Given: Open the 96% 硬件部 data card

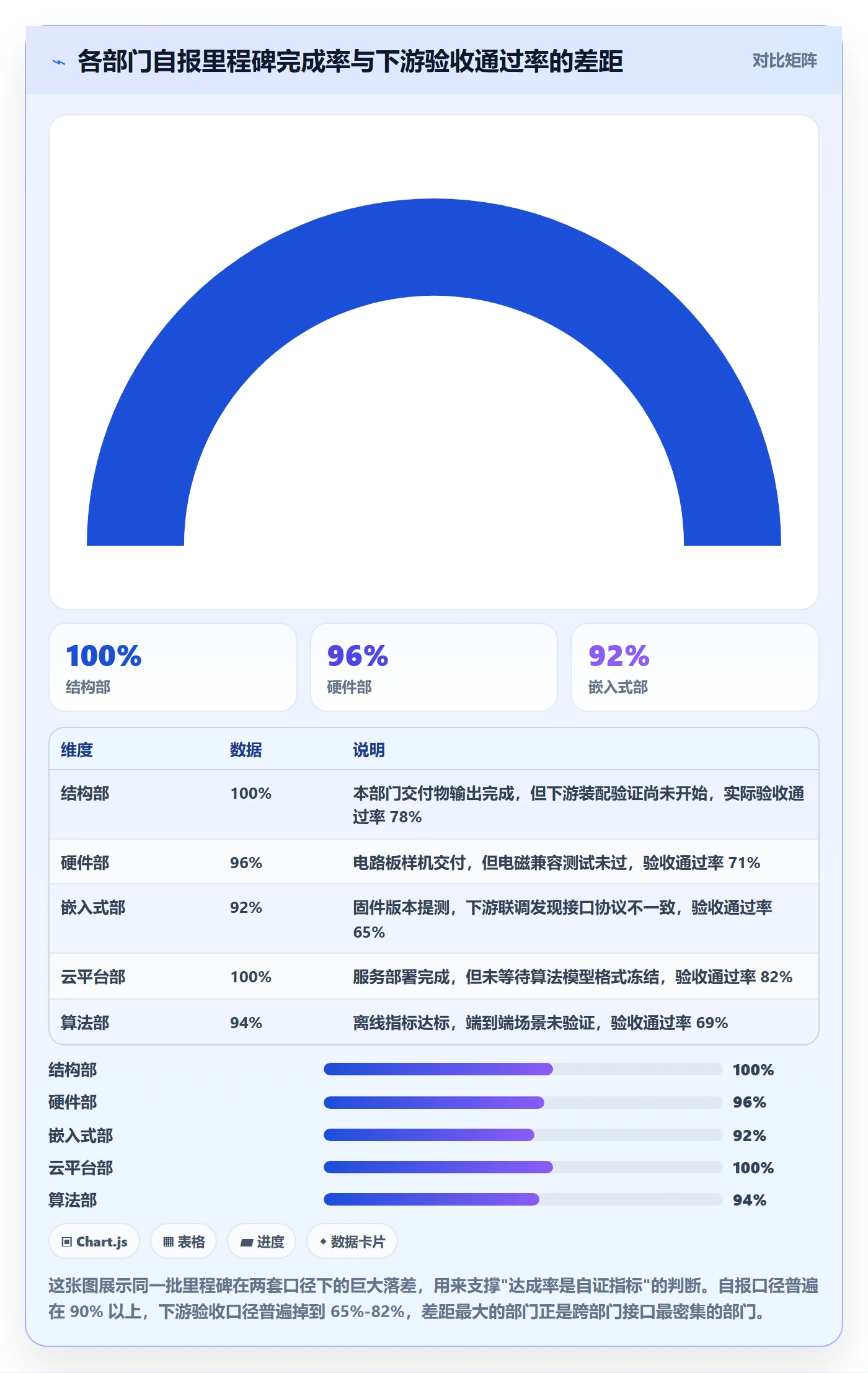Looking at the screenshot, I should tap(434, 667).
